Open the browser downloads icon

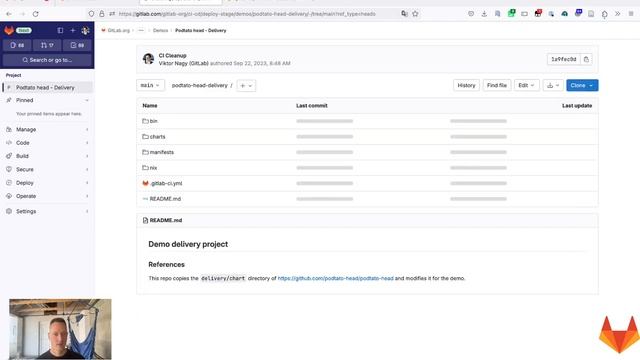[484, 14]
